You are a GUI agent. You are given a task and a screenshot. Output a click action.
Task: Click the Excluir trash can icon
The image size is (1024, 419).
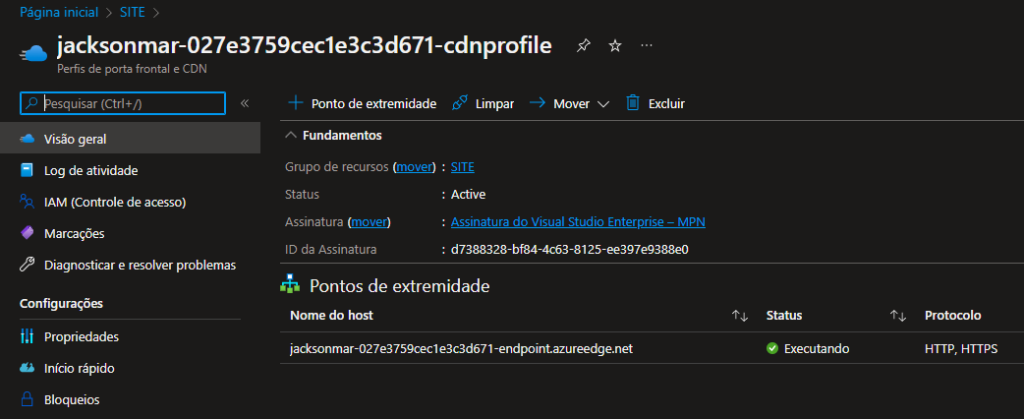[x=632, y=103]
